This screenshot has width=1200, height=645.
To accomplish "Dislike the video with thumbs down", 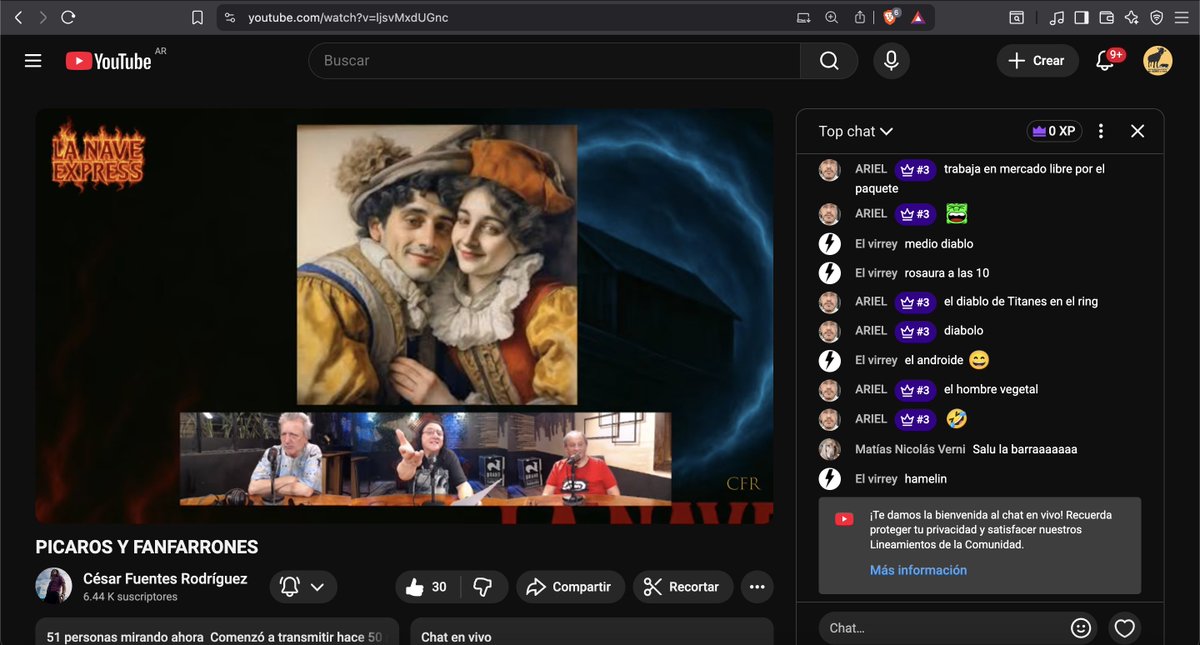I will [x=483, y=587].
